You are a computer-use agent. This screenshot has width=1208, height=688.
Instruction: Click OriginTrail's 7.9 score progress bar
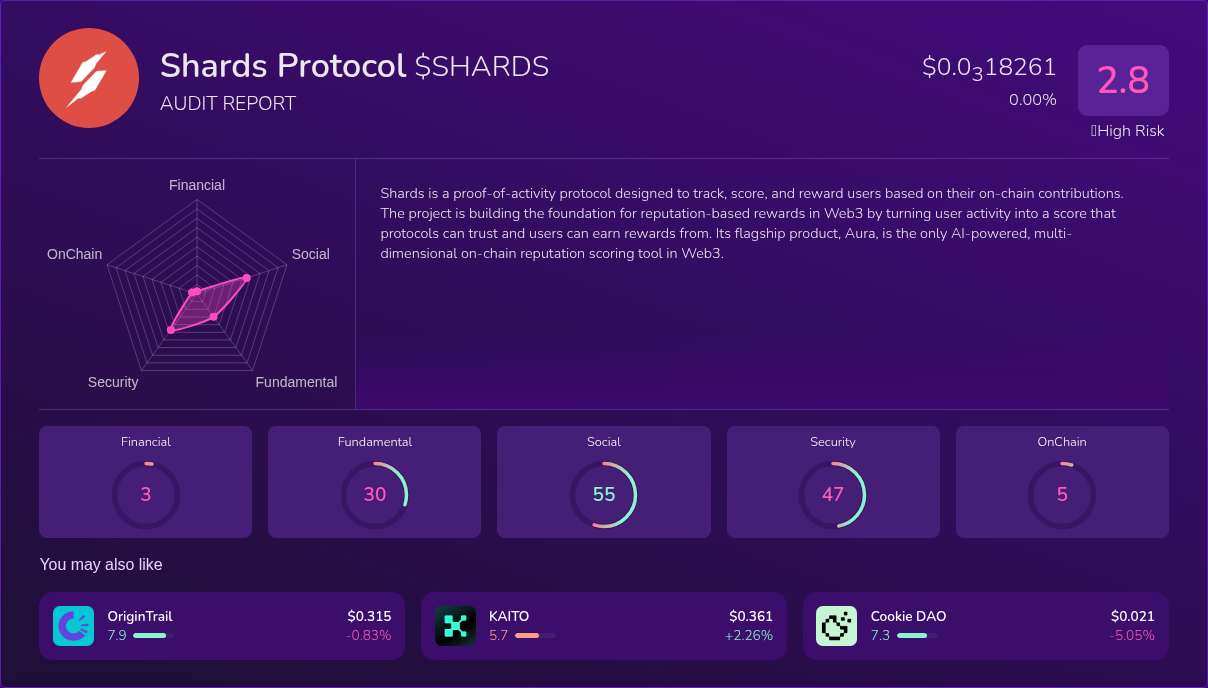point(151,635)
